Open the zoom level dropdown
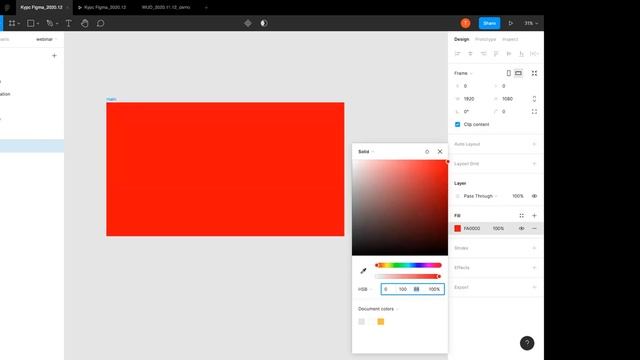This screenshot has height=360, width=640. pos(531,23)
